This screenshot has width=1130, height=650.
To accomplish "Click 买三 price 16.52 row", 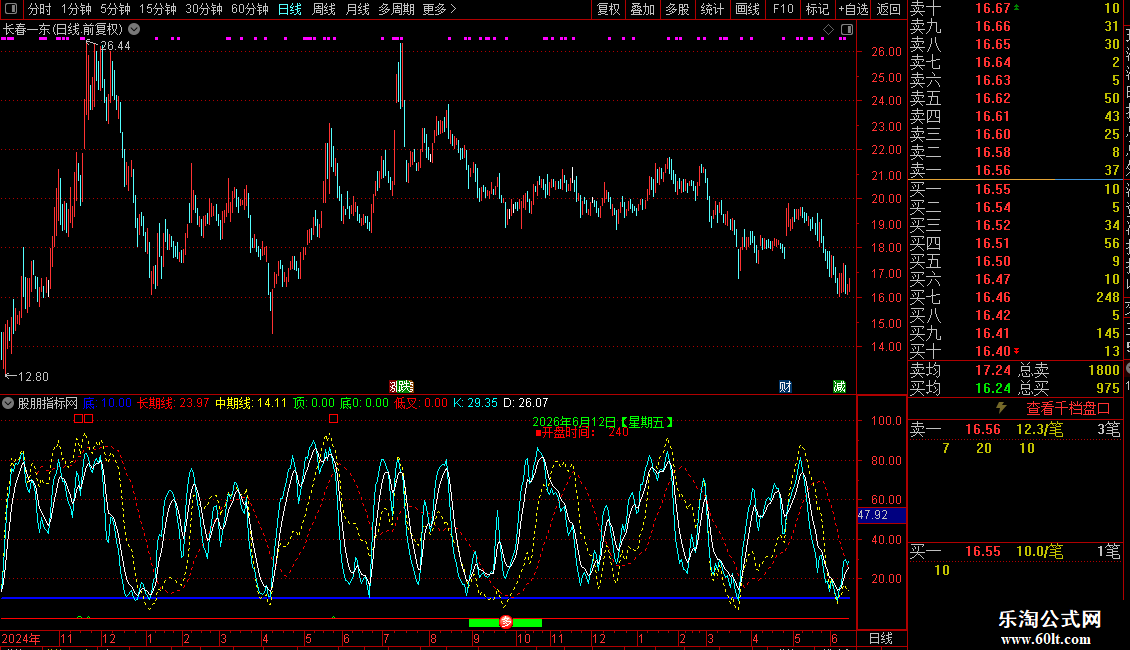I will [x=1016, y=225].
